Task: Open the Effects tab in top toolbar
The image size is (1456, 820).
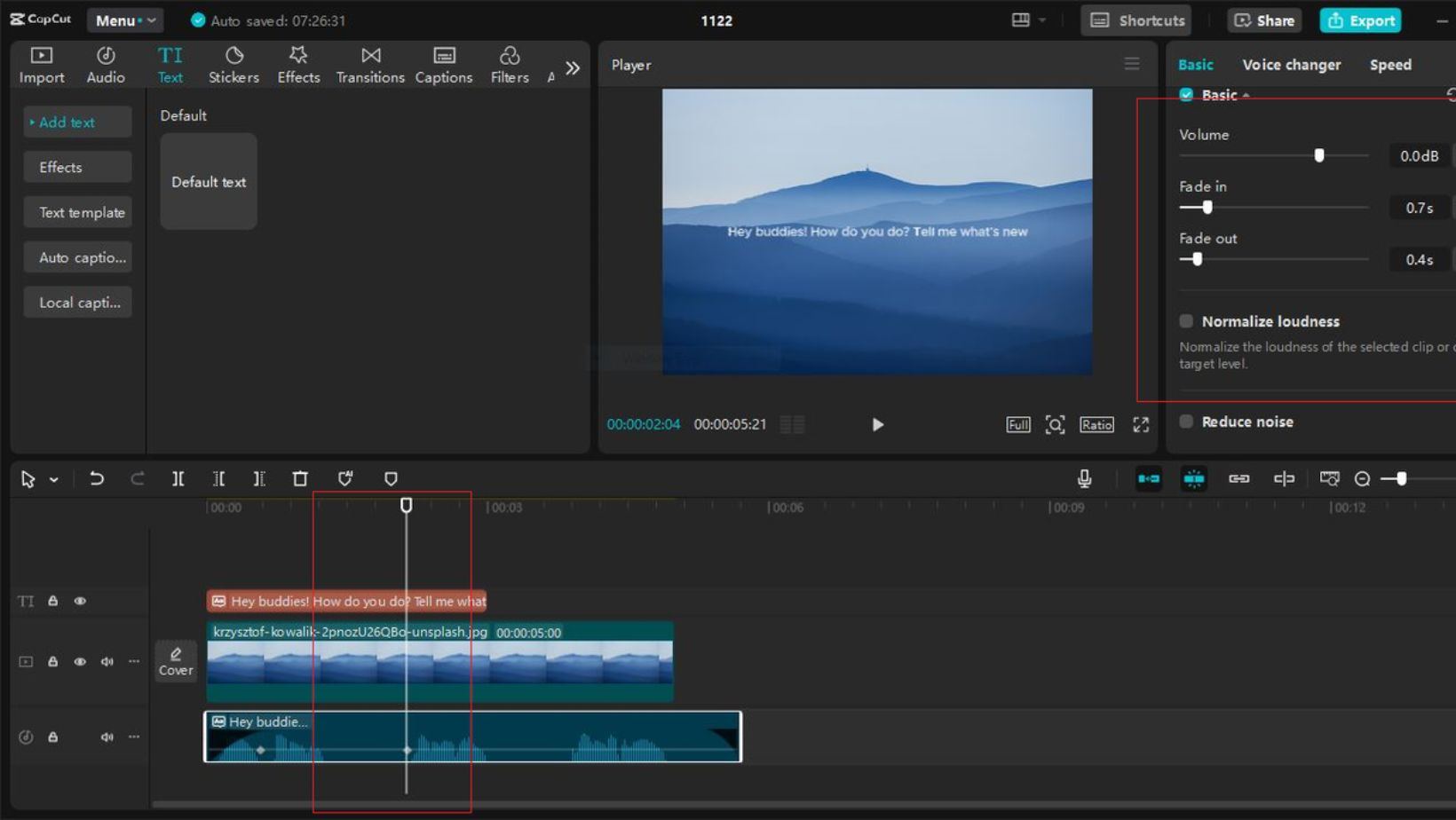Action: pos(298,66)
